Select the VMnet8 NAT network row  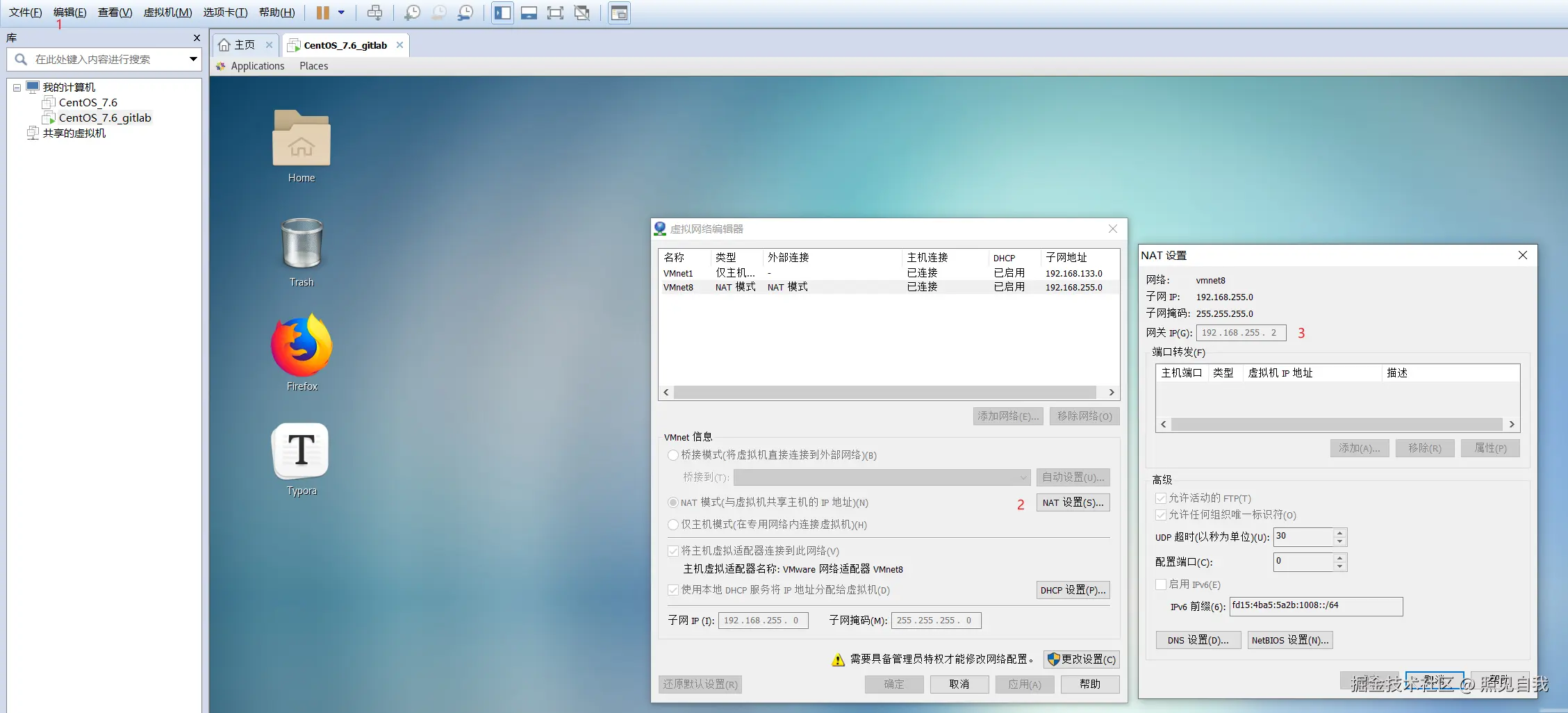pyautogui.click(x=888, y=287)
